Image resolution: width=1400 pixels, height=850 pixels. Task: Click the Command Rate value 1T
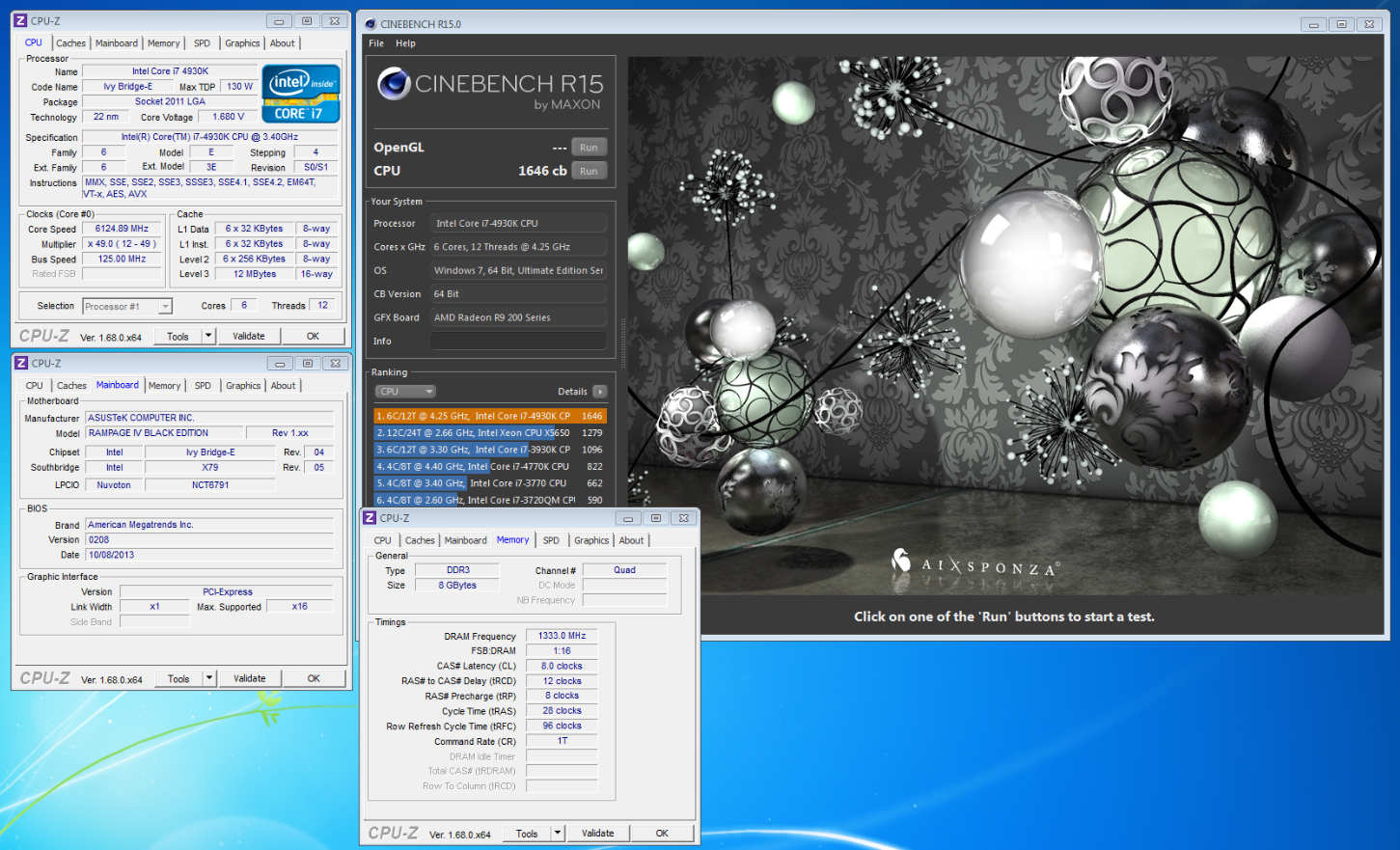click(x=562, y=741)
